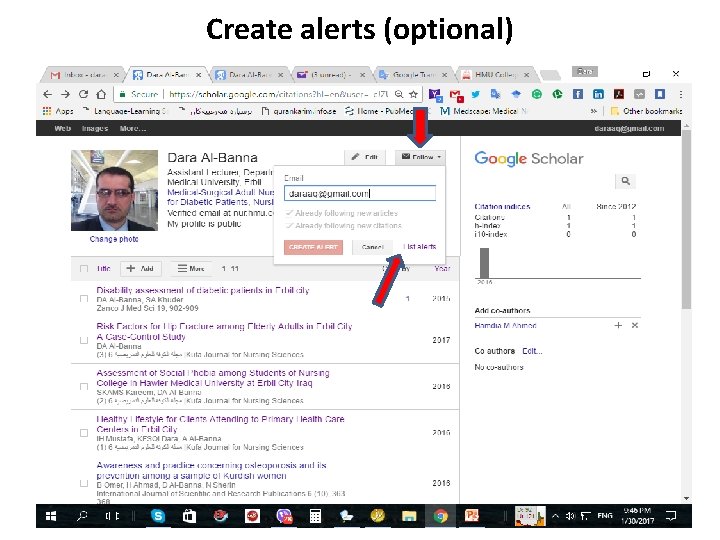720x540 pixels.
Task: Go back with the browser back arrow
Action: point(47,94)
